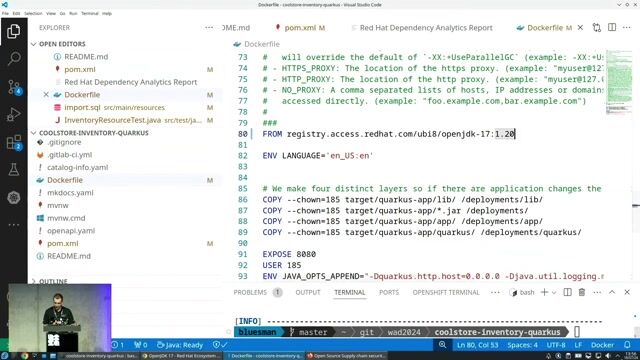Maximize the panel with chevron up
Viewport: 640px width, 360px height.
point(612,292)
